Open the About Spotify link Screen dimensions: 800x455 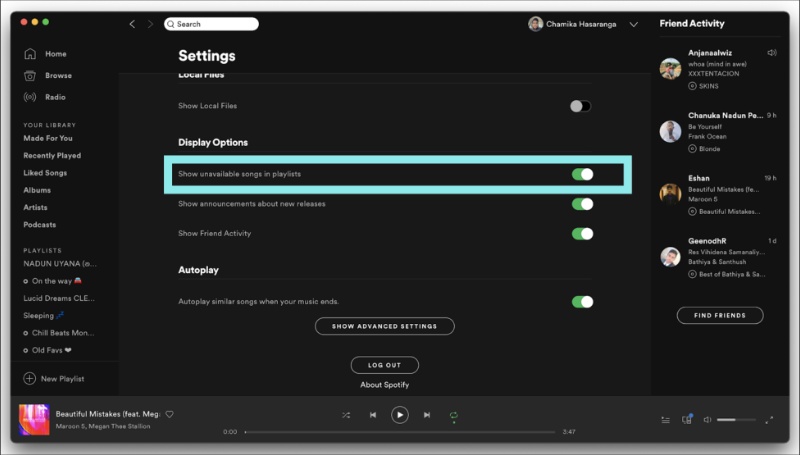coord(385,385)
